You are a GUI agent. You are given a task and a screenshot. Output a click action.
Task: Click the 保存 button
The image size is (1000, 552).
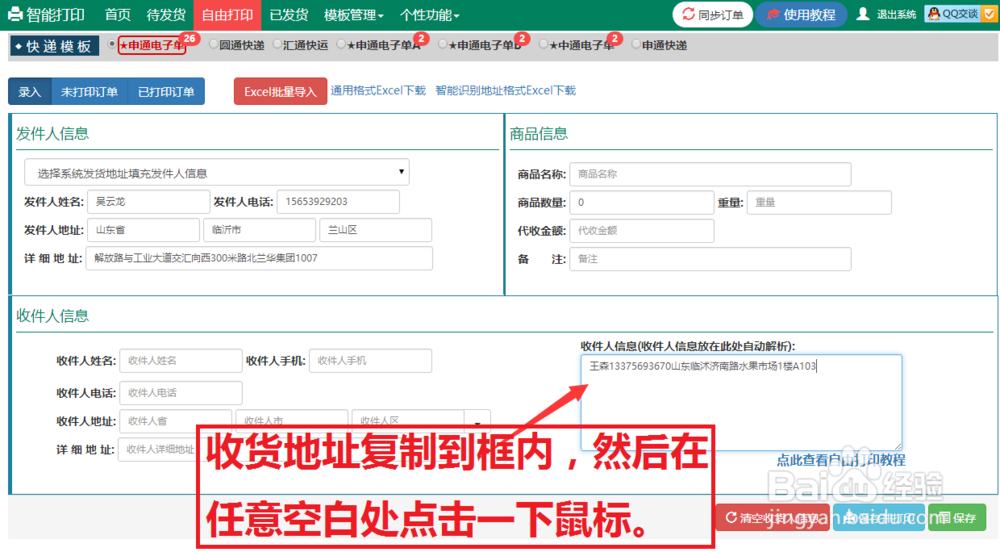click(x=957, y=518)
